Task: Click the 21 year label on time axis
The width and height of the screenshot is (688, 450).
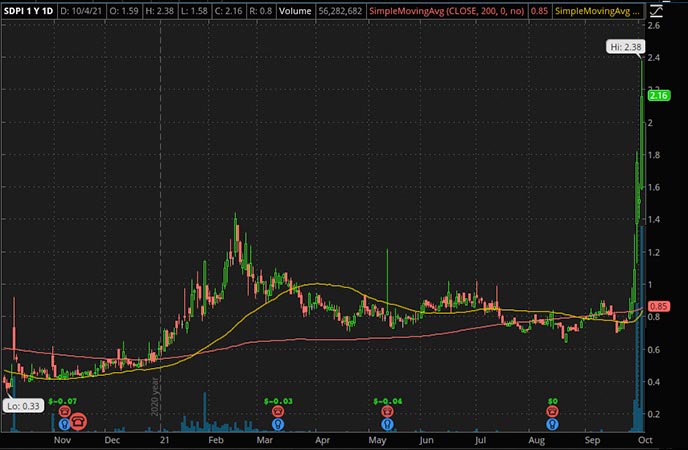Action: coord(164,440)
